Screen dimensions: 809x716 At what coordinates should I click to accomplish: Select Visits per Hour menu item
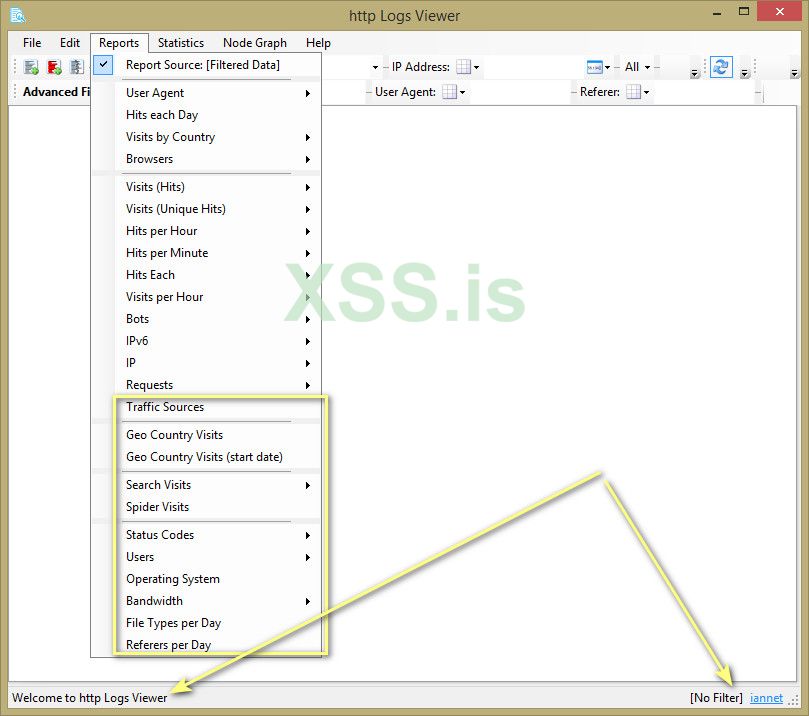click(206, 297)
